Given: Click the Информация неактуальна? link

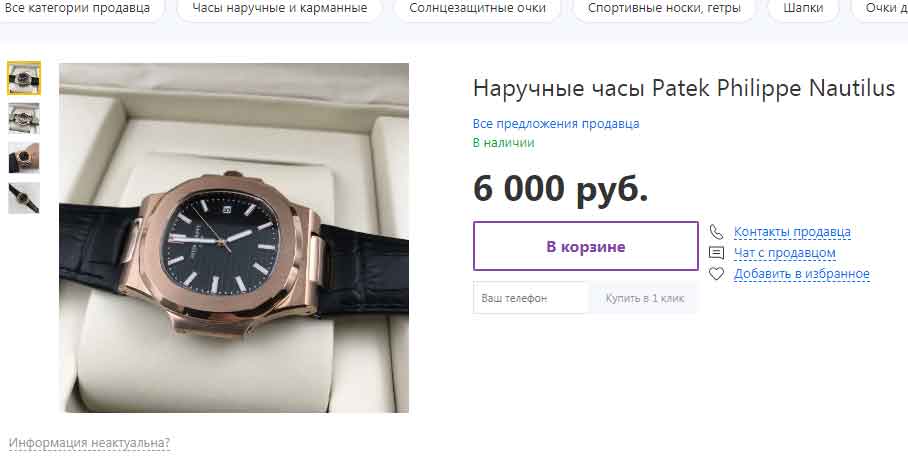Looking at the screenshot, I should 89,443.
